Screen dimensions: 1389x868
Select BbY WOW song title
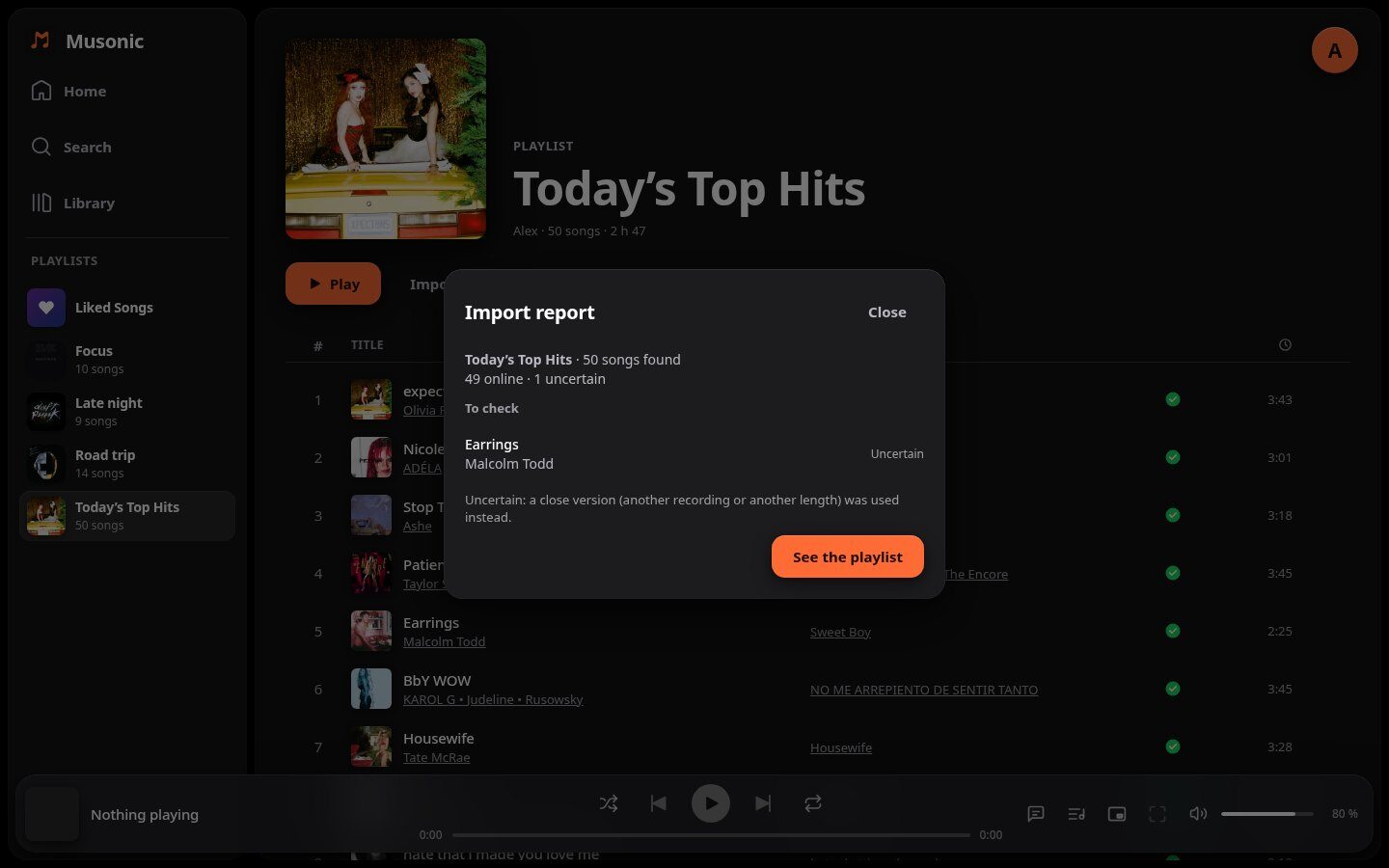pos(437,681)
